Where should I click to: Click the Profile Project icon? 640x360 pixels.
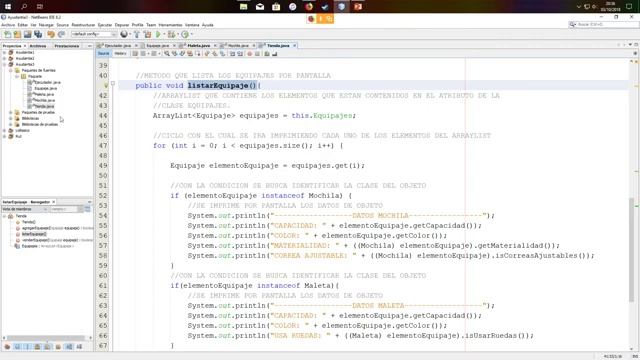(185, 35)
